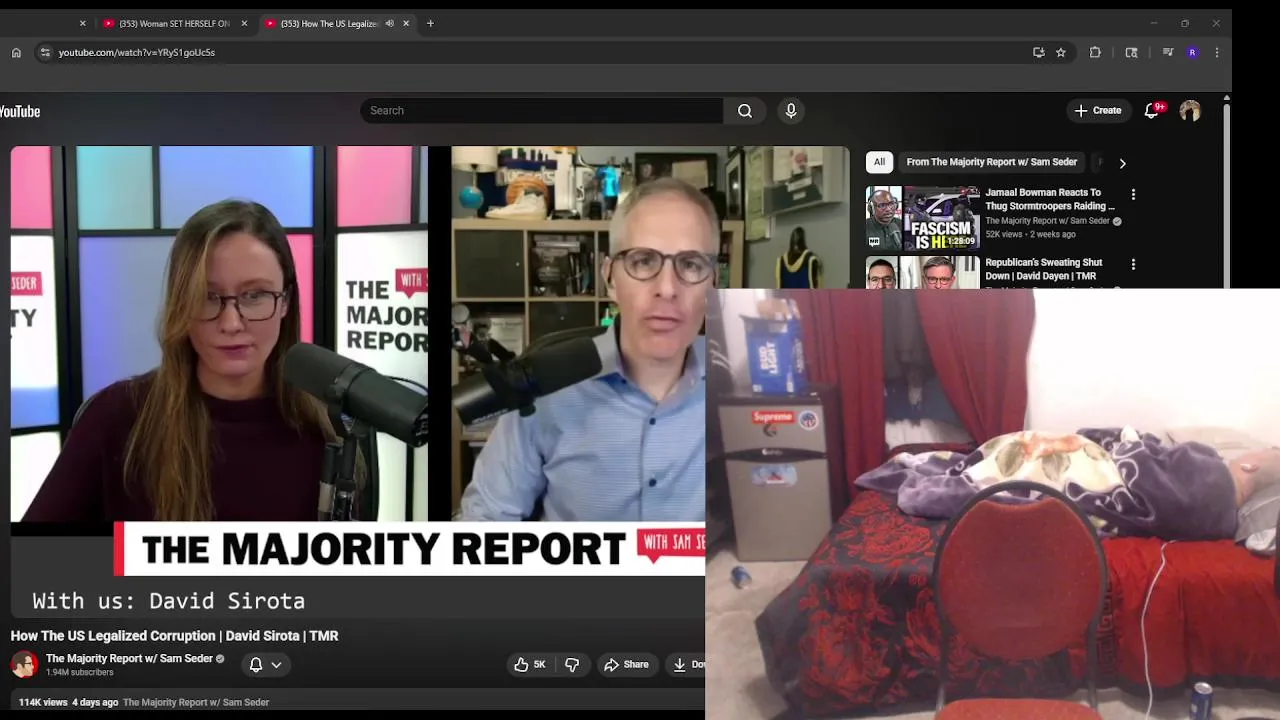Image resolution: width=1280 pixels, height=720 pixels.
Task: Open a new browser tab
Action: tap(430, 23)
